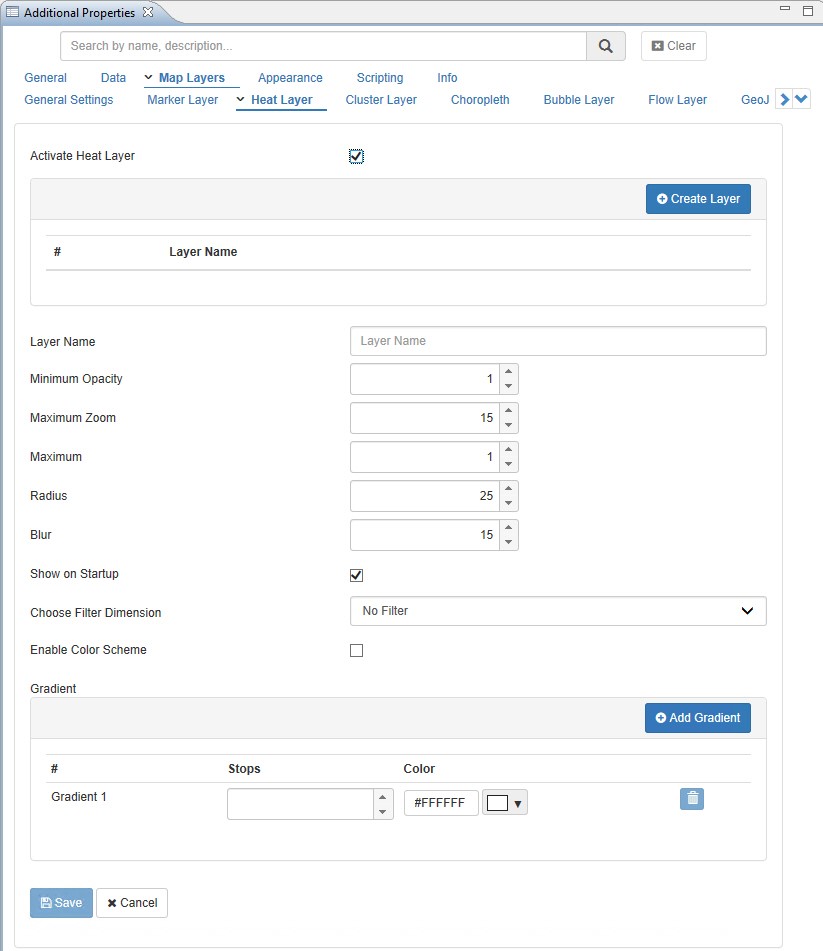Enable the Color Scheme checkbox
Viewport: 823px width, 951px height.
pyautogui.click(x=356, y=651)
